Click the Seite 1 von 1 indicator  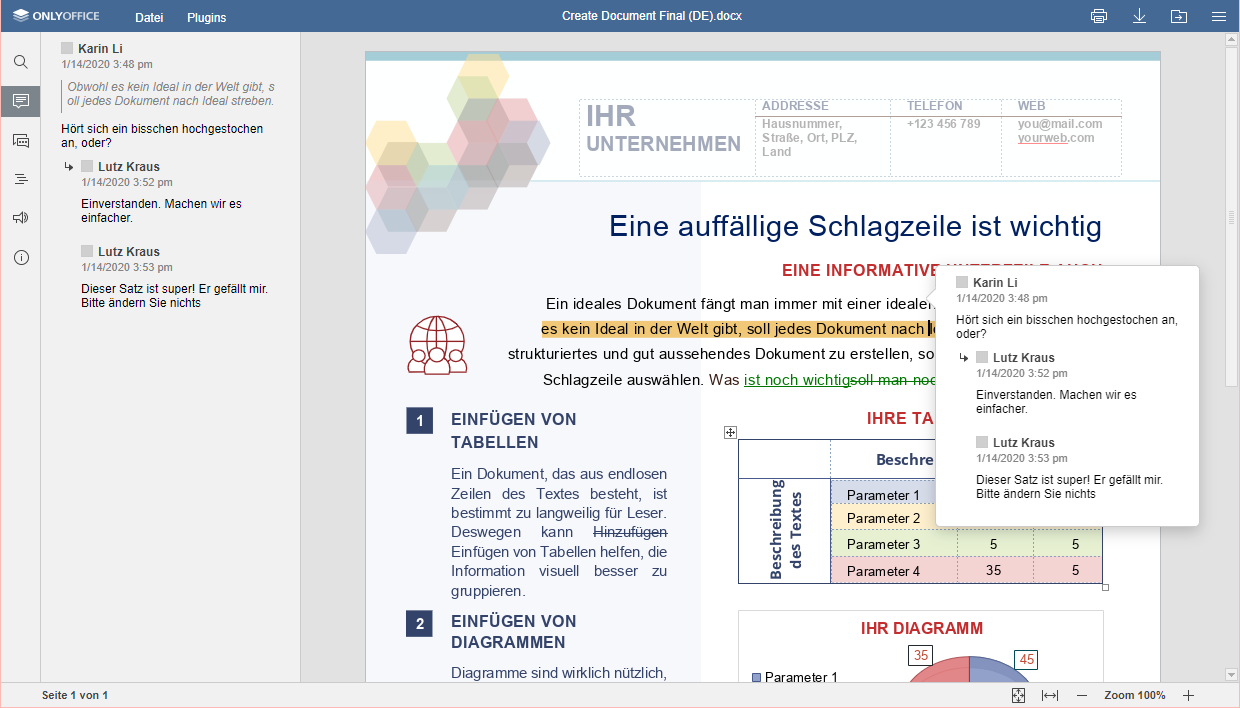coord(75,695)
